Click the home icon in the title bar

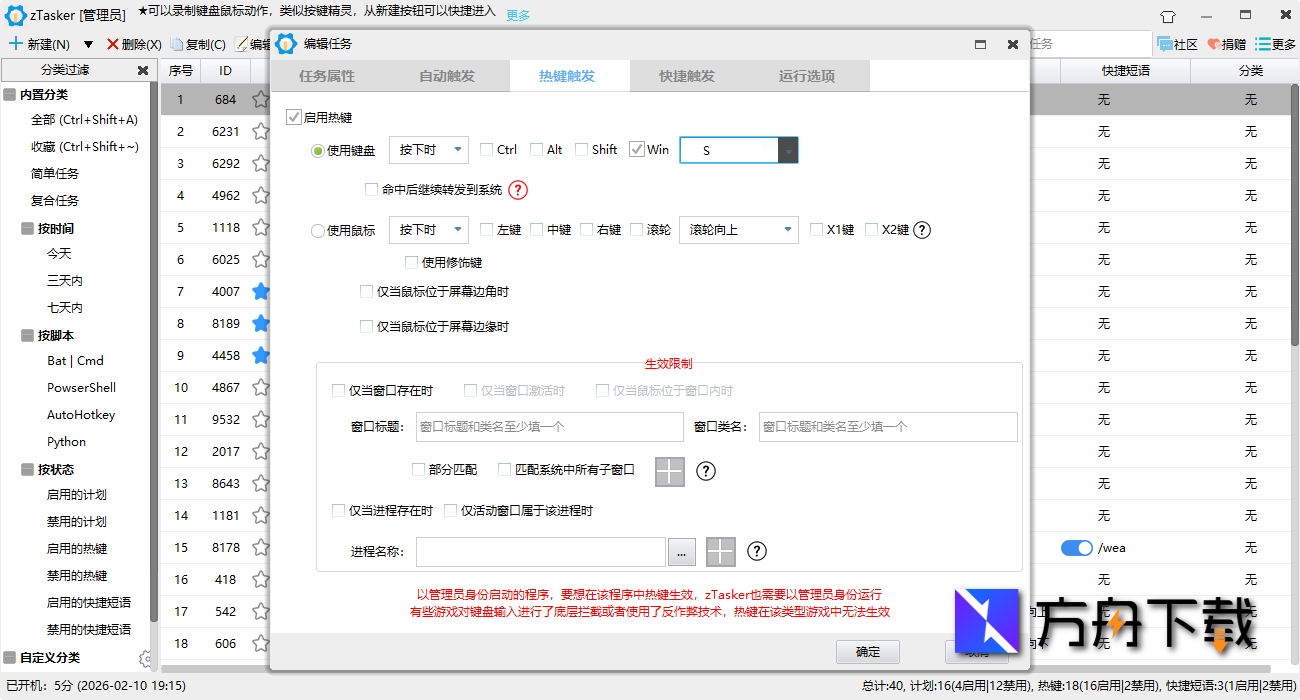point(1167,15)
